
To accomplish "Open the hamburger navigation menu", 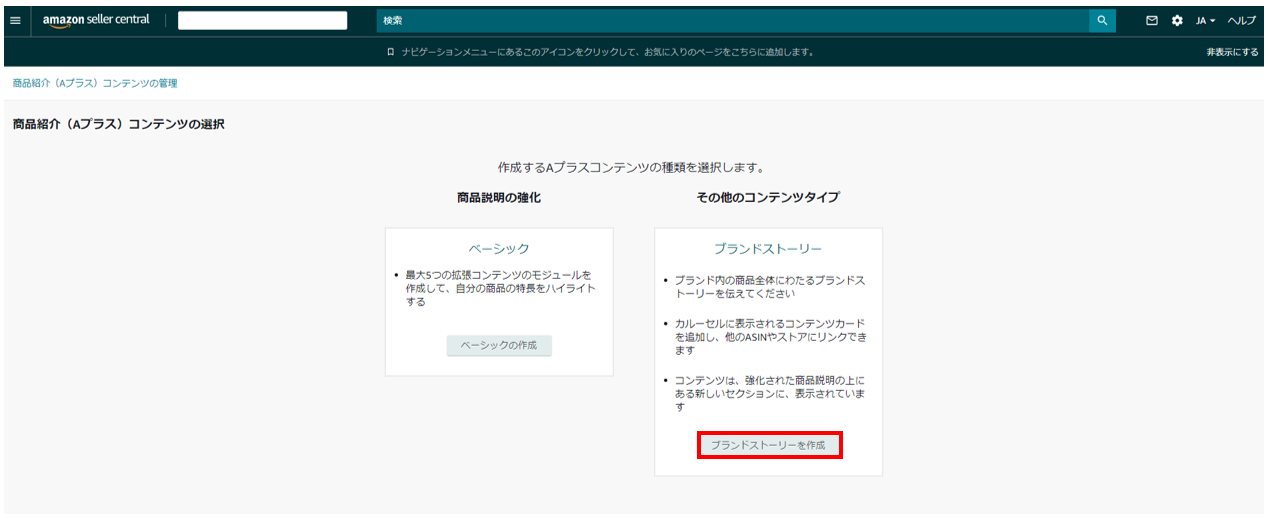I will pyautogui.click(x=14, y=20).
